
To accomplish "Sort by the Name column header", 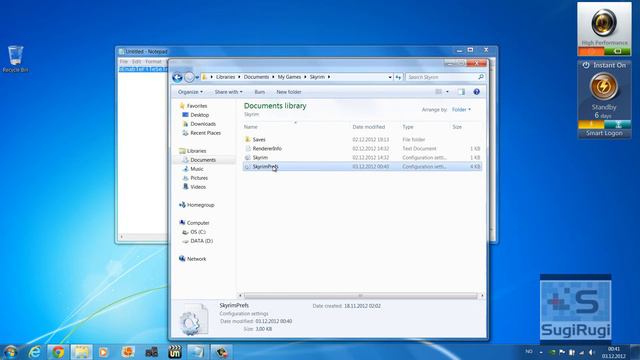I will (x=251, y=127).
